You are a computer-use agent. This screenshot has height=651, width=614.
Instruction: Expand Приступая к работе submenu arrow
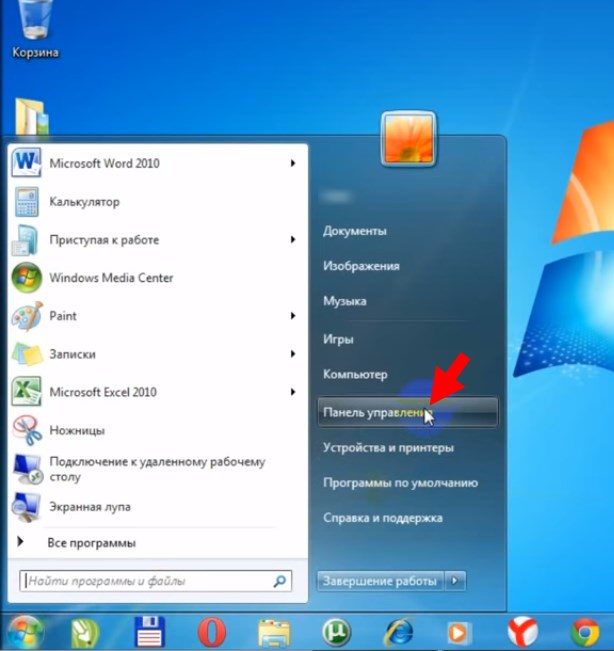click(x=293, y=240)
